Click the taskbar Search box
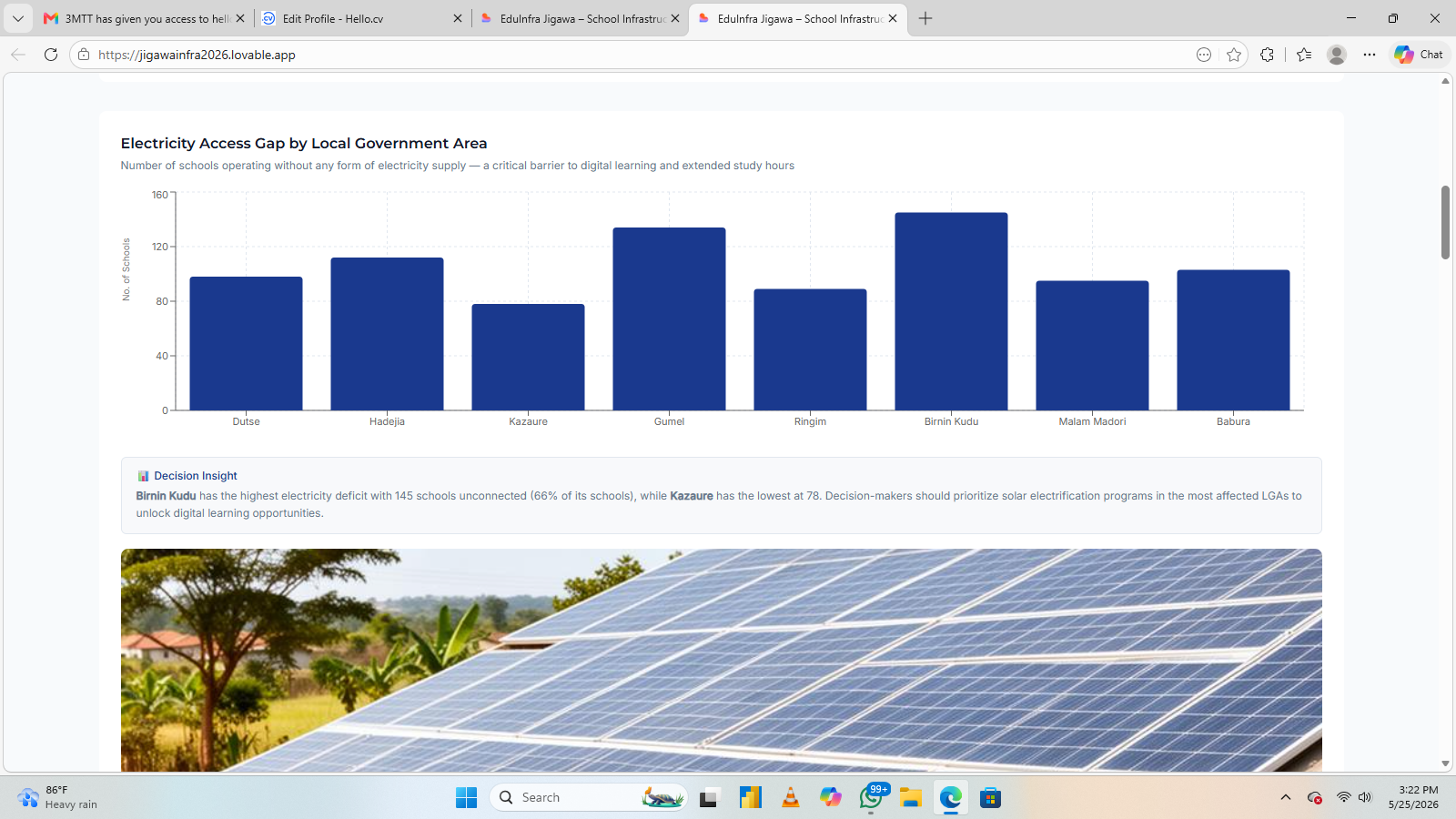The width and height of the screenshot is (1456, 819). pyautogui.click(x=588, y=797)
